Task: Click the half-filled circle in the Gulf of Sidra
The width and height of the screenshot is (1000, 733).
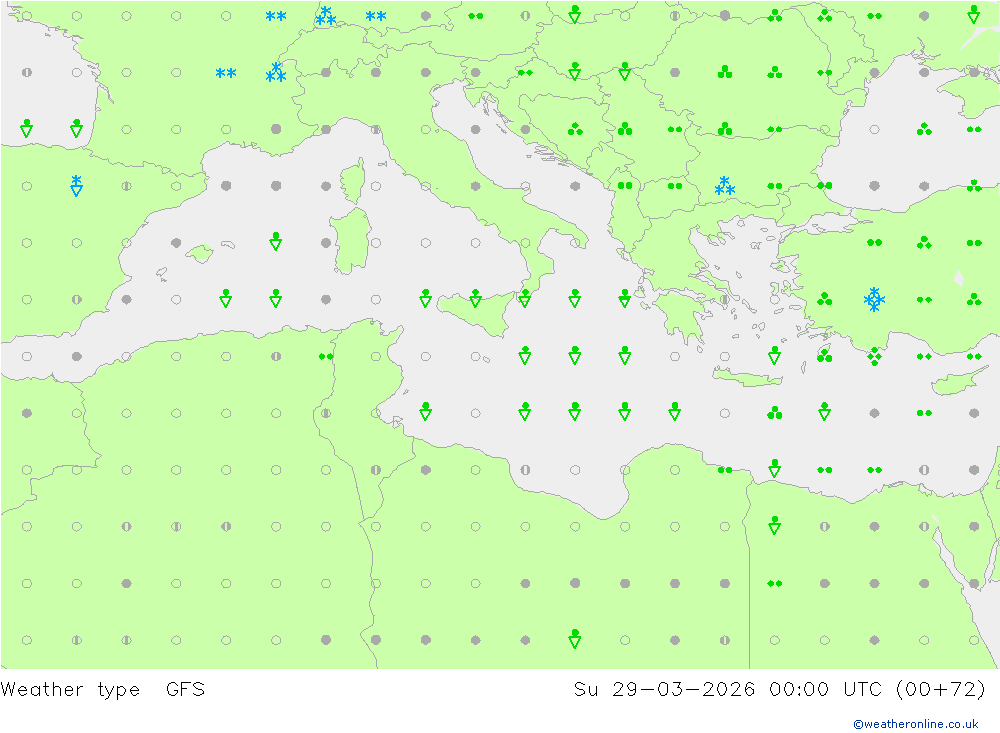Action: (x=525, y=470)
